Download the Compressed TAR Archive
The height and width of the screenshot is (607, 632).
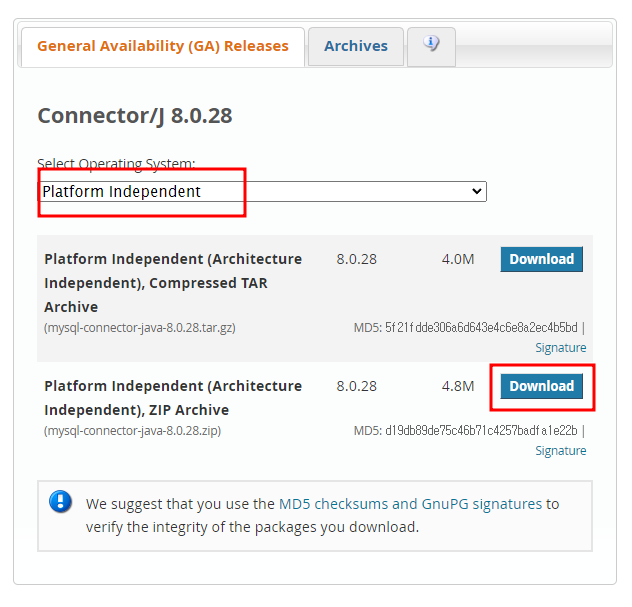541,259
